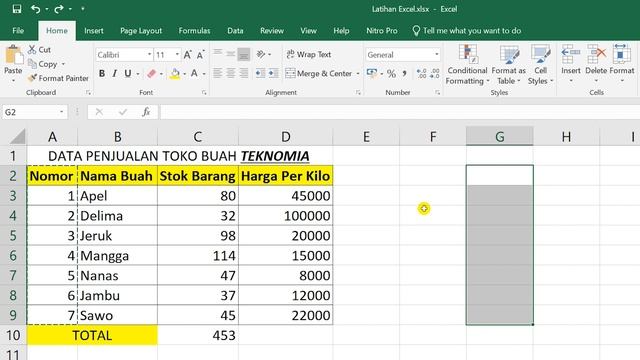
Task: Click Decrease Decimal icon
Action: [434, 73]
